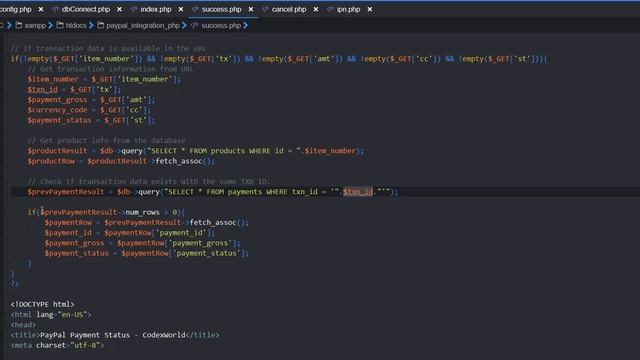Close the dbConnect.php tab
The image size is (640, 360).
tap(119, 9)
